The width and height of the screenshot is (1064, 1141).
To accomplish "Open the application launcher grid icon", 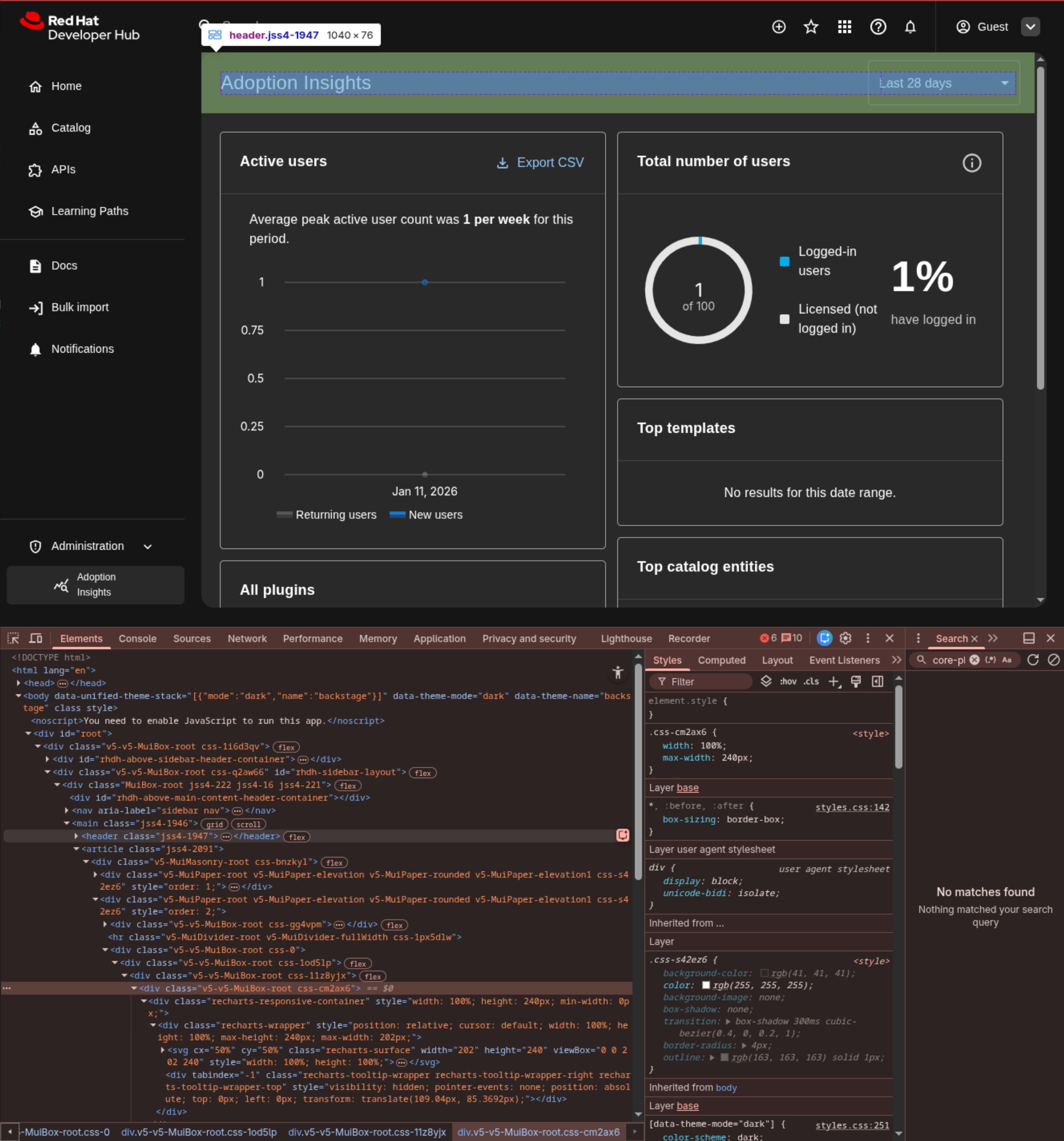I will click(x=844, y=27).
